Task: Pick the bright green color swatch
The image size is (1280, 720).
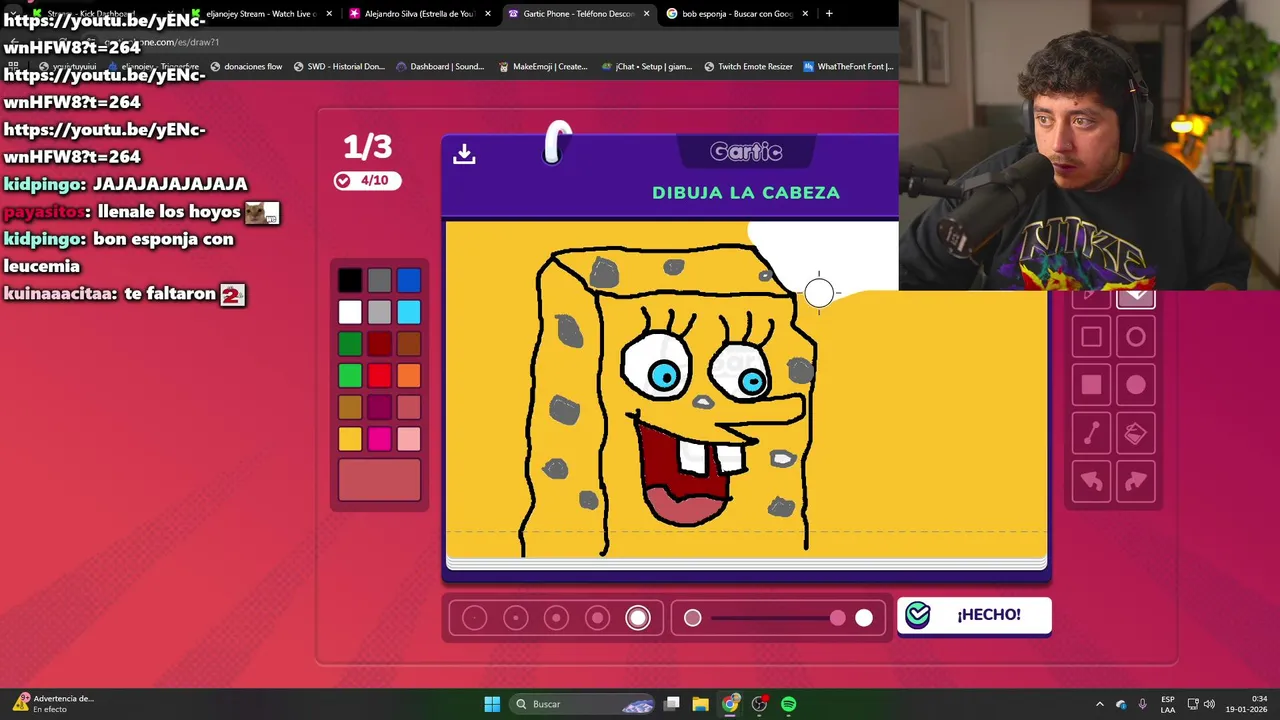Action: click(x=350, y=376)
